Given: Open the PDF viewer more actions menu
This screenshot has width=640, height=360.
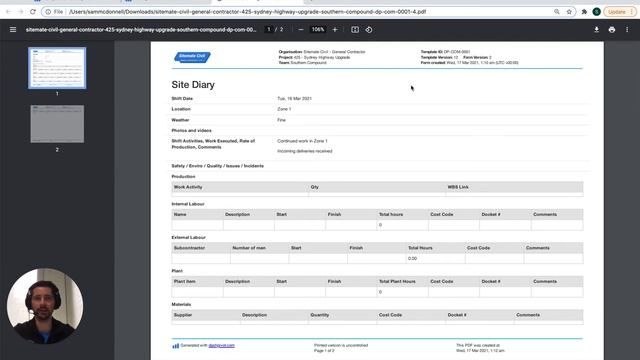Looking at the screenshot, I should click(x=627, y=29).
